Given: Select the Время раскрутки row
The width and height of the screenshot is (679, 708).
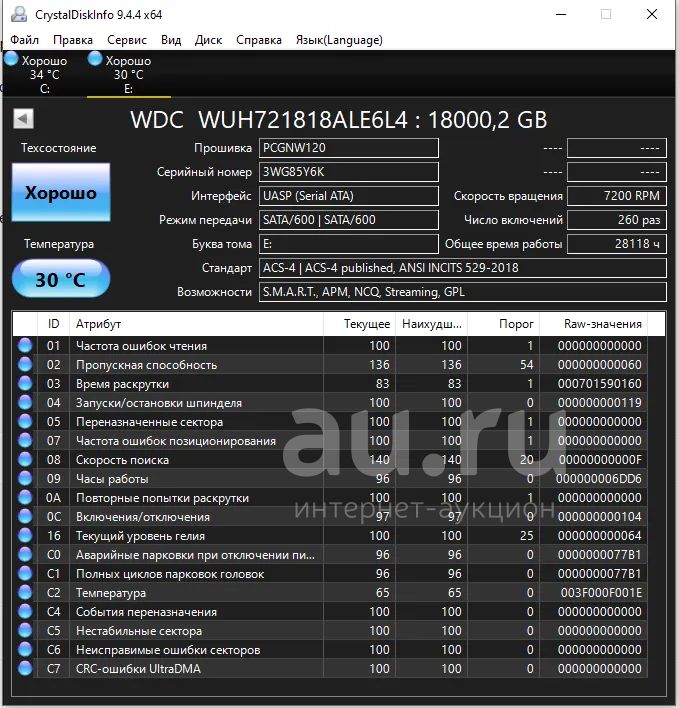Looking at the screenshot, I should point(330,383).
